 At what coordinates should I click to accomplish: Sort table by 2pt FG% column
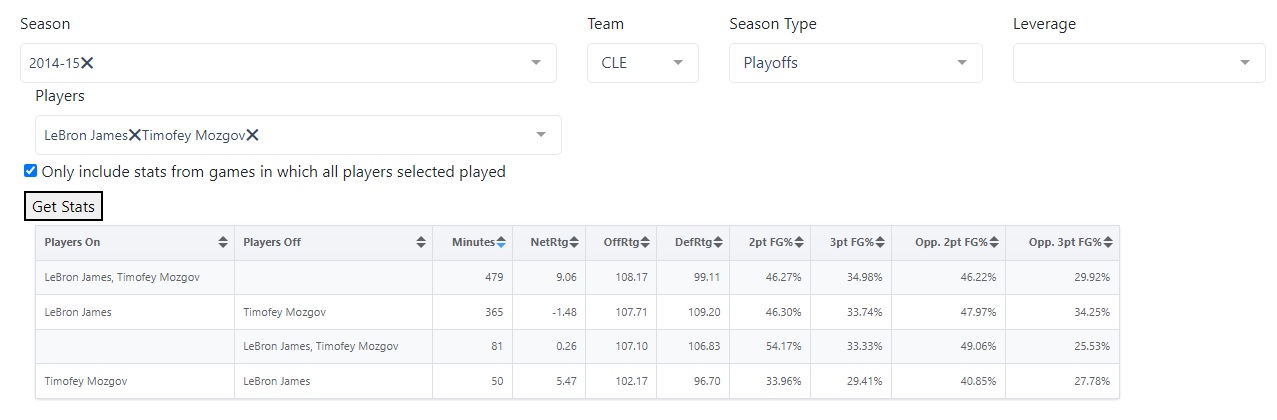[x=799, y=243]
